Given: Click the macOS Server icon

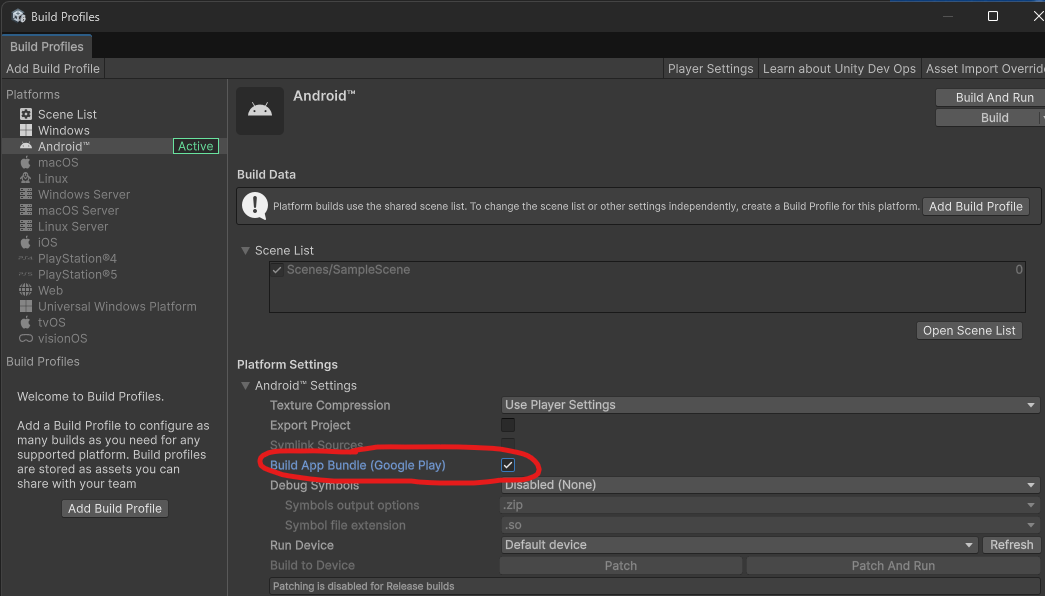Looking at the screenshot, I should pyautogui.click(x=26, y=210).
